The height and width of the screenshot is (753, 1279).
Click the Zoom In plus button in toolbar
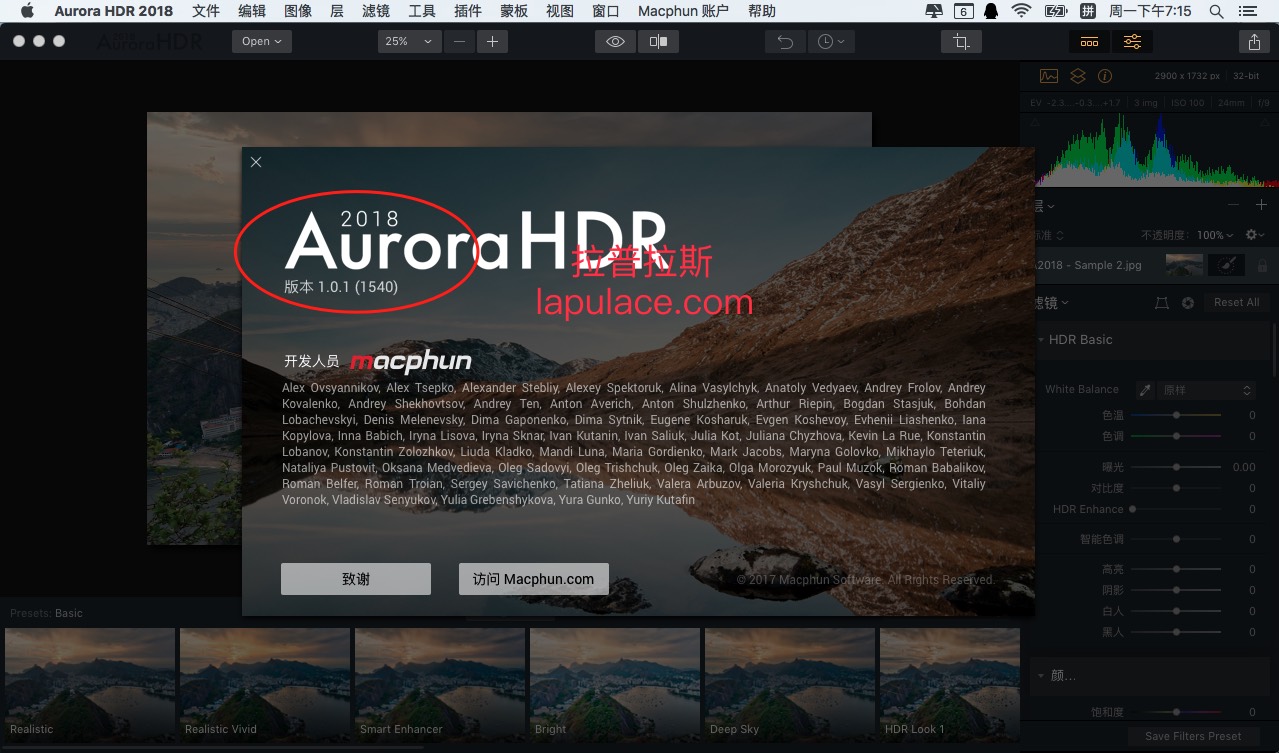pos(492,42)
